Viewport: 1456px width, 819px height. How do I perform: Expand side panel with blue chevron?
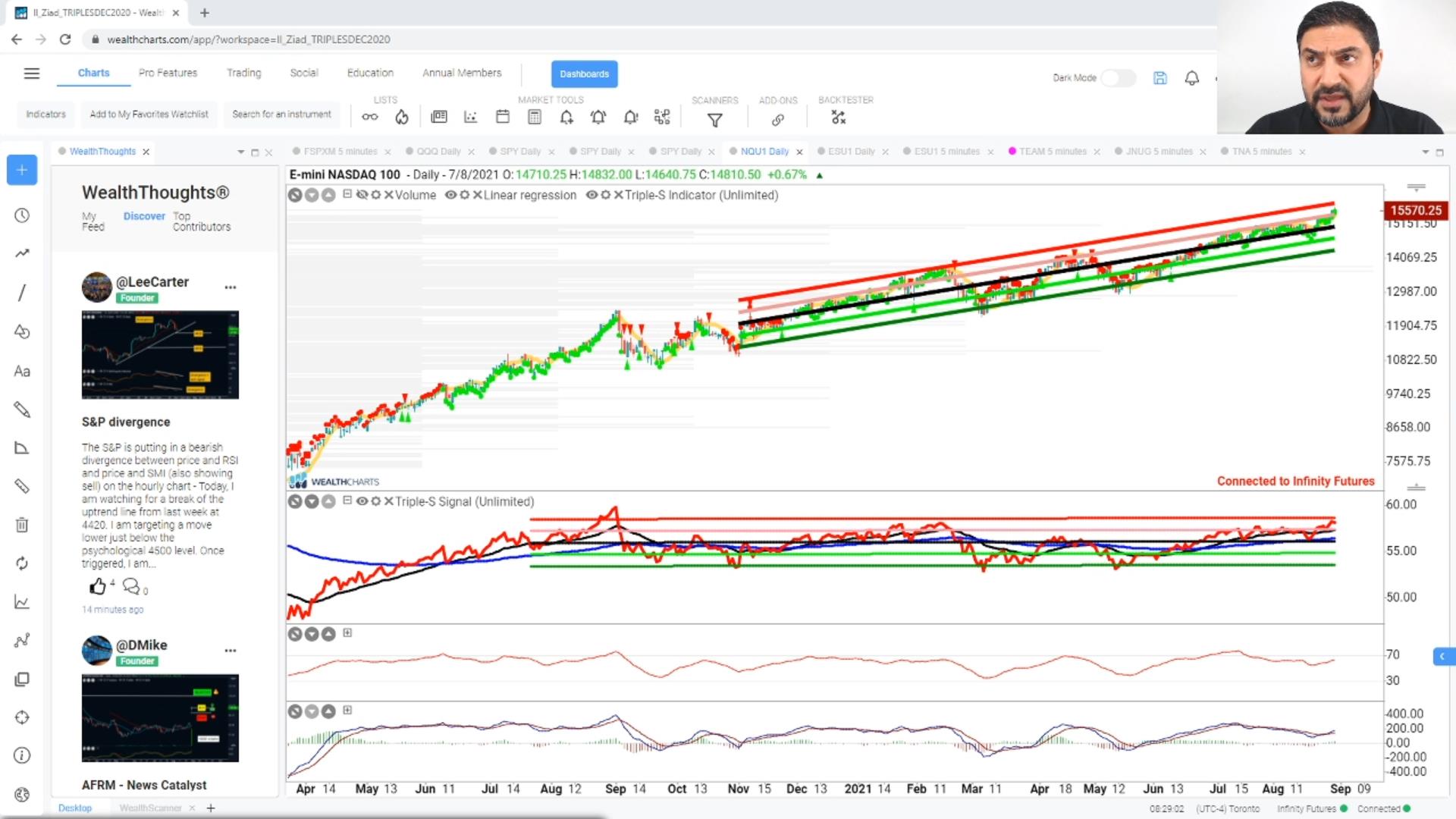tap(1442, 656)
